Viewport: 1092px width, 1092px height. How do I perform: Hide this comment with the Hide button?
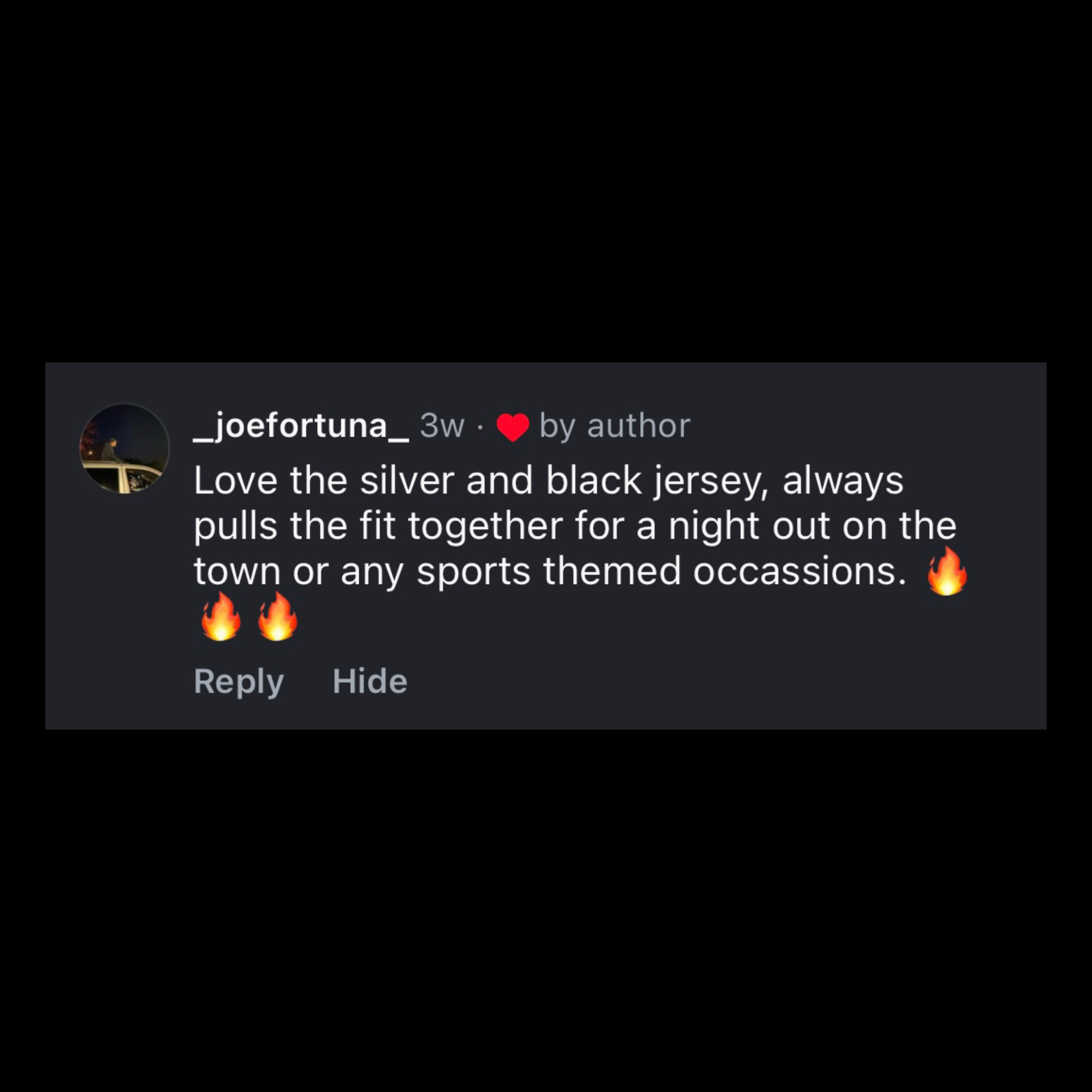click(x=370, y=680)
